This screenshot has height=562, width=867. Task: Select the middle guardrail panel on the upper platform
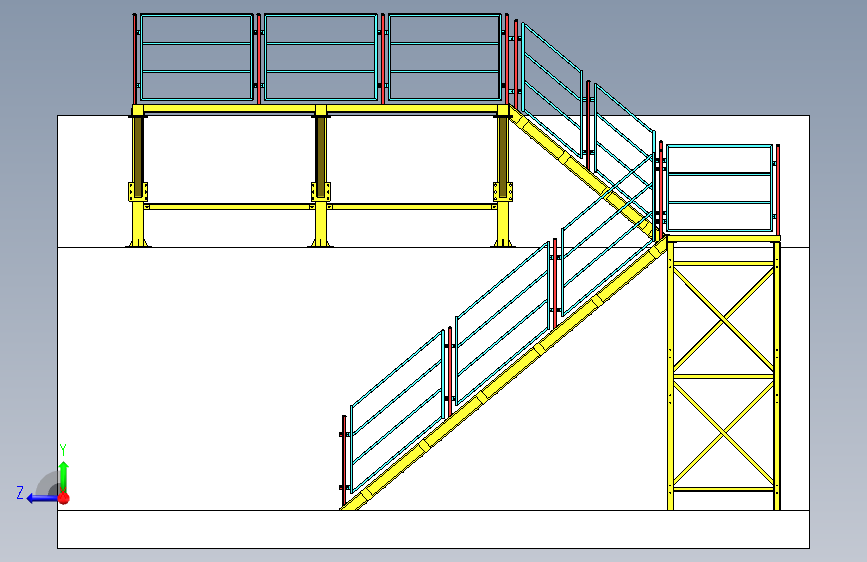321,58
